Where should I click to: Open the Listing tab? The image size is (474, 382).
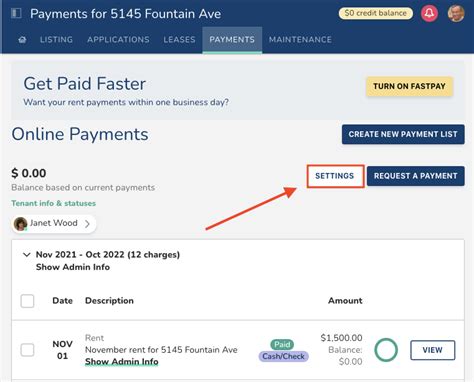tap(56, 40)
